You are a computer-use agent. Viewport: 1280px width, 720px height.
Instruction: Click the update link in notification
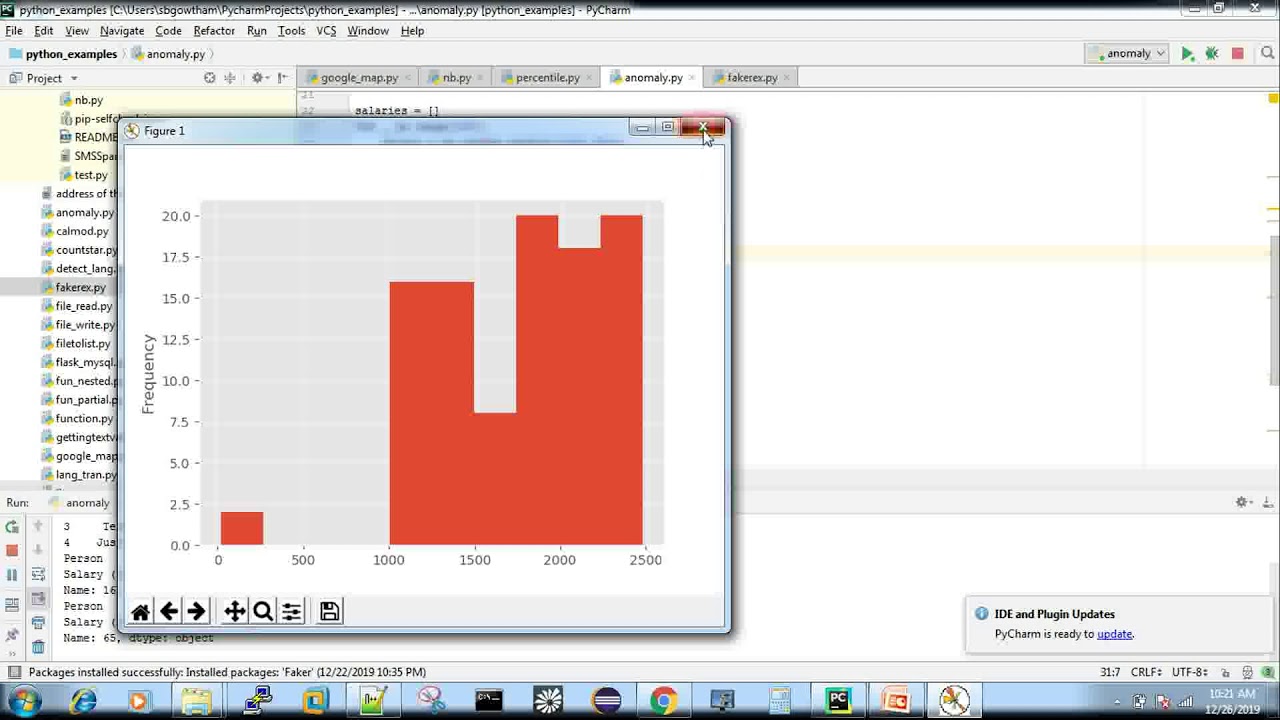coord(1114,634)
